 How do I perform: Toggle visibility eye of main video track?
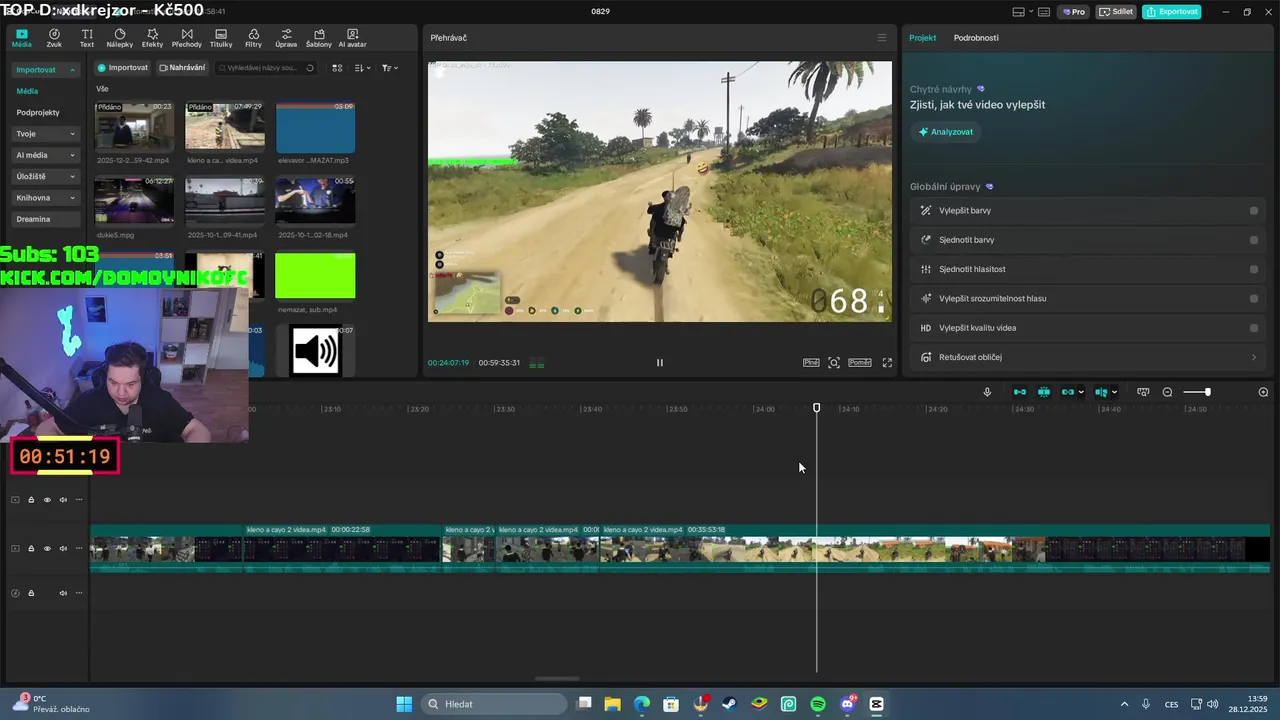(x=47, y=548)
